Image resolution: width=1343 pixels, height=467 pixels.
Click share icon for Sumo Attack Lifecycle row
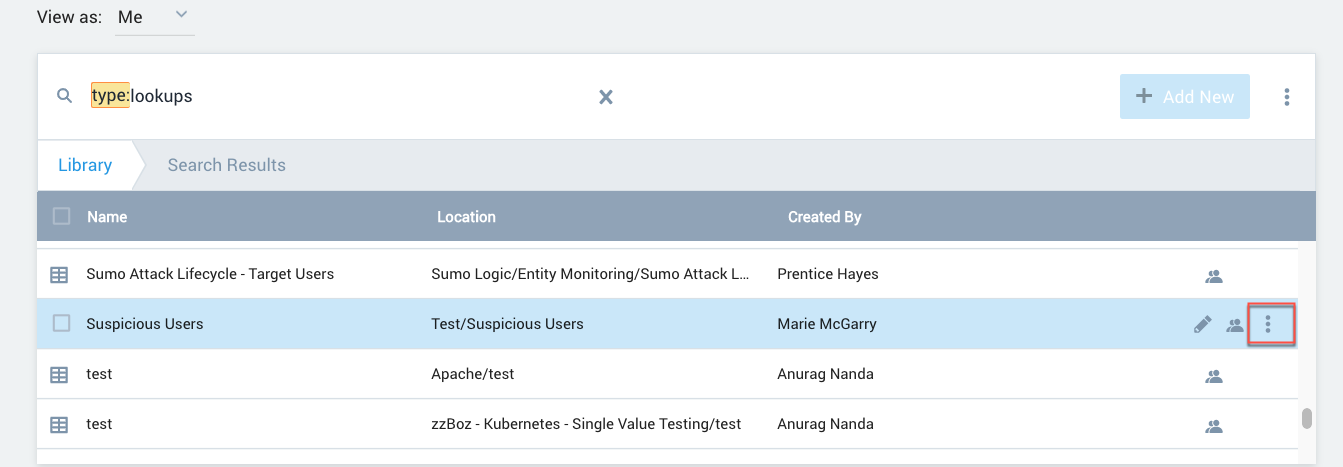pos(1214,276)
